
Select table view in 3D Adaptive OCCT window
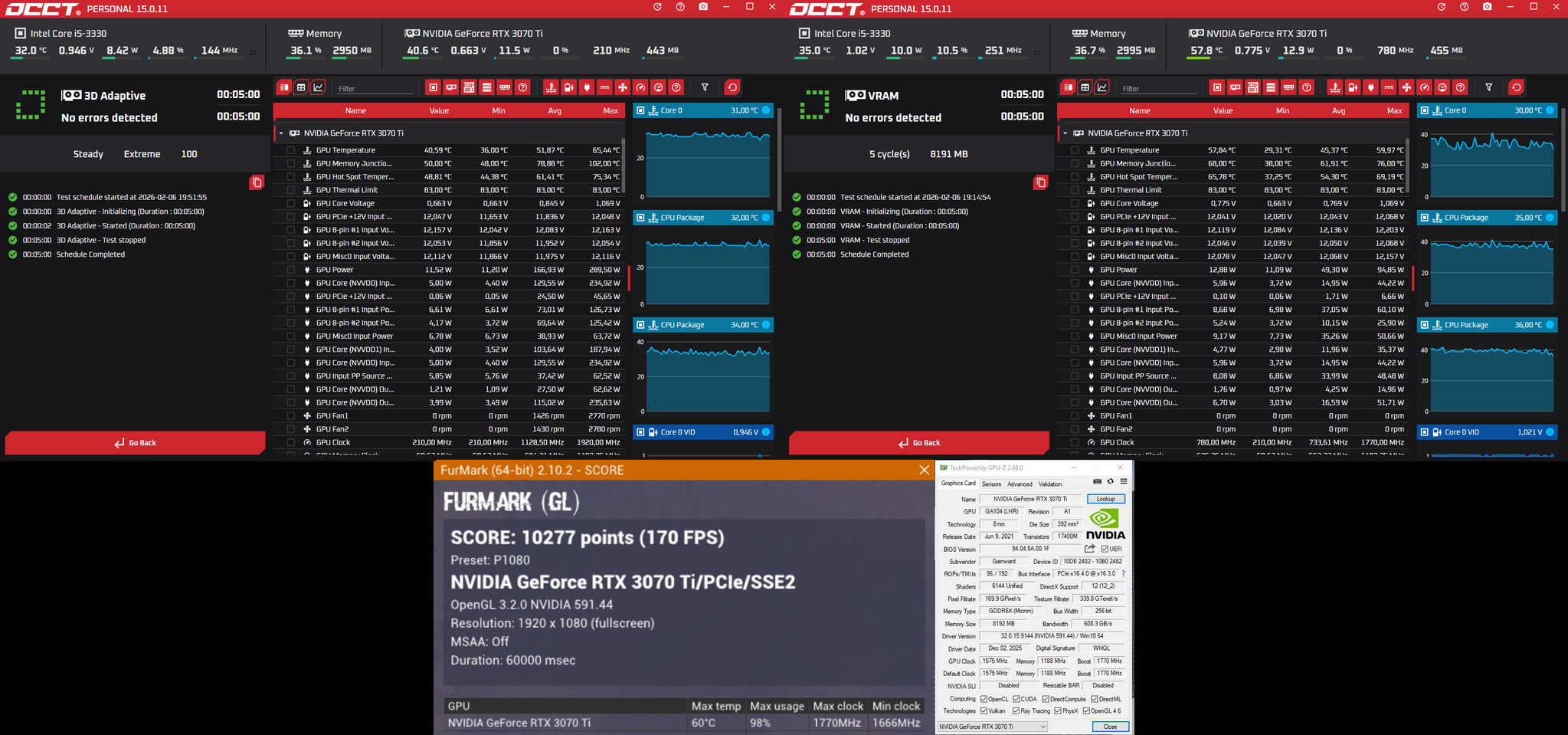(301, 87)
